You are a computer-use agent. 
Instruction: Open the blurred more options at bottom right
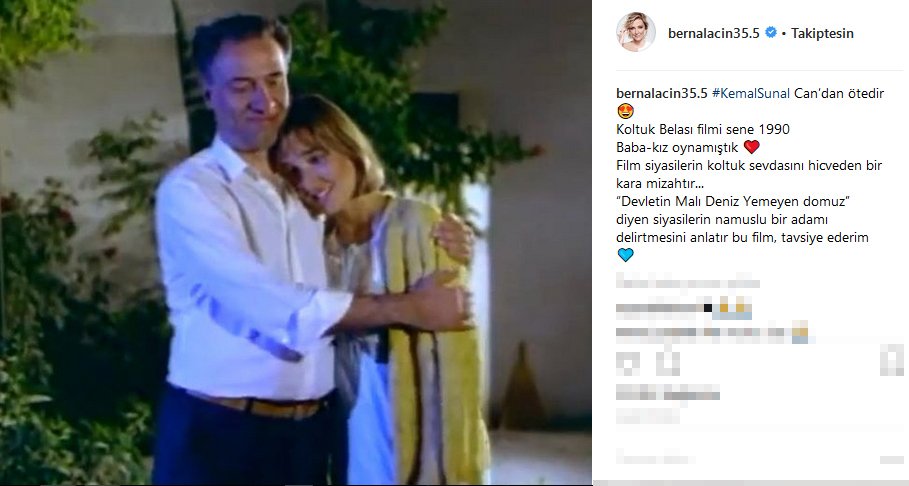[x=891, y=460]
